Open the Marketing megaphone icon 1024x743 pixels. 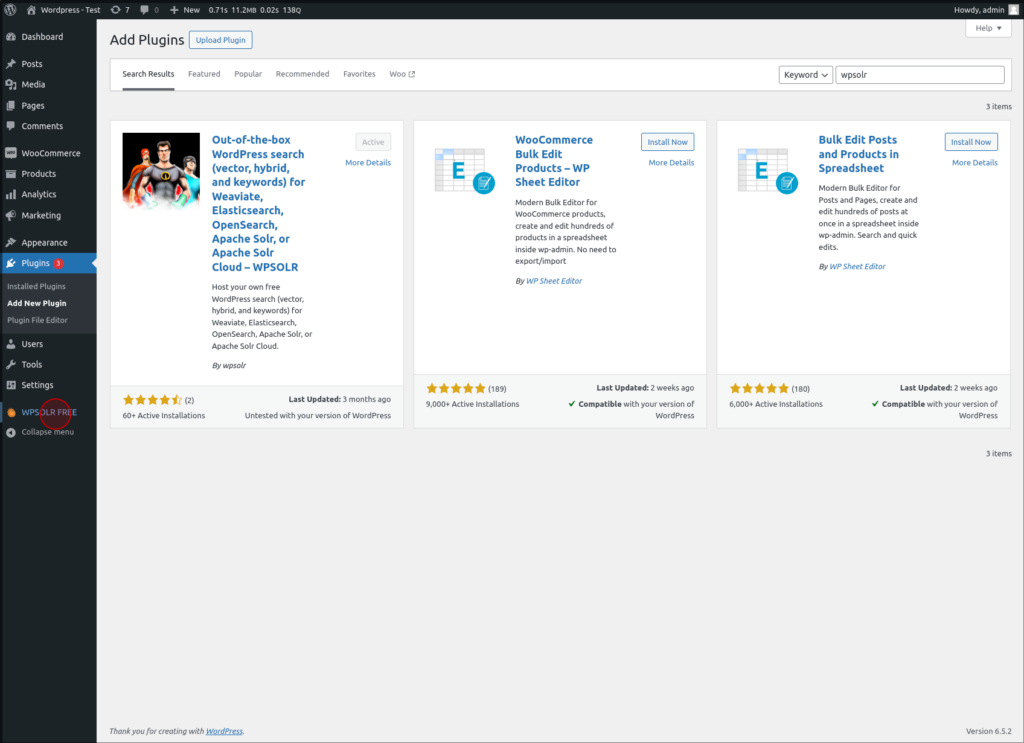[x=10, y=215]
